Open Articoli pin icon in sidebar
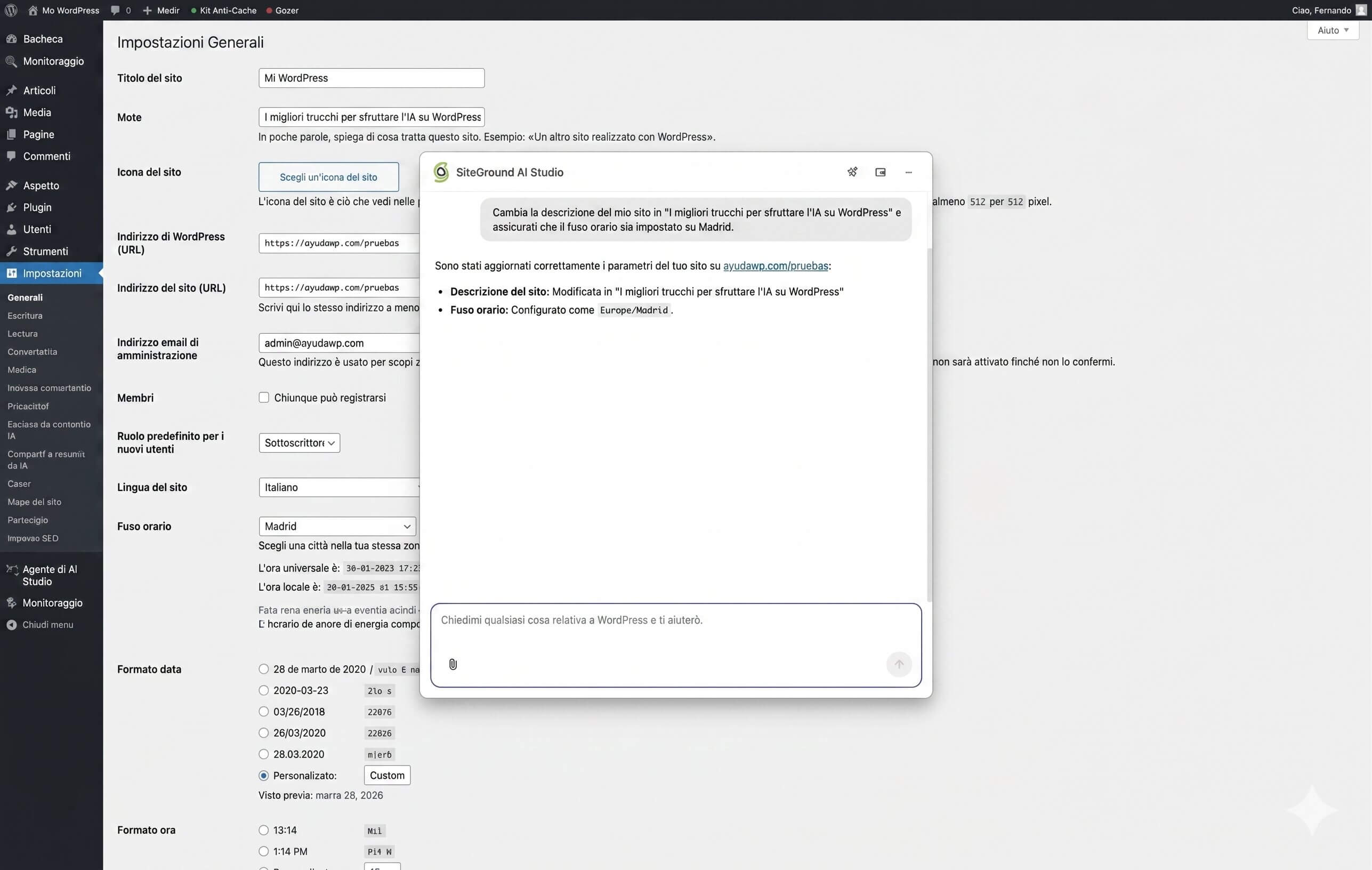 pos(11,90)
